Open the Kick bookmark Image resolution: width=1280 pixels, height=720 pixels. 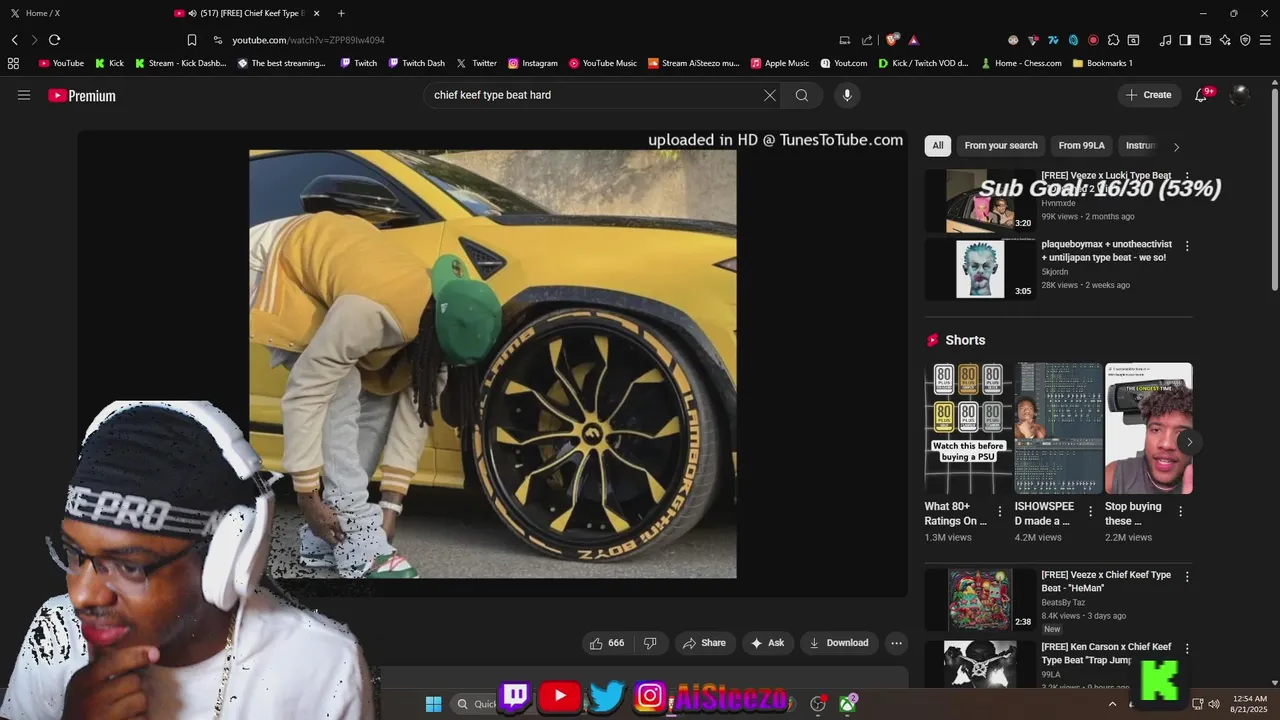click(x=109, y=63)
